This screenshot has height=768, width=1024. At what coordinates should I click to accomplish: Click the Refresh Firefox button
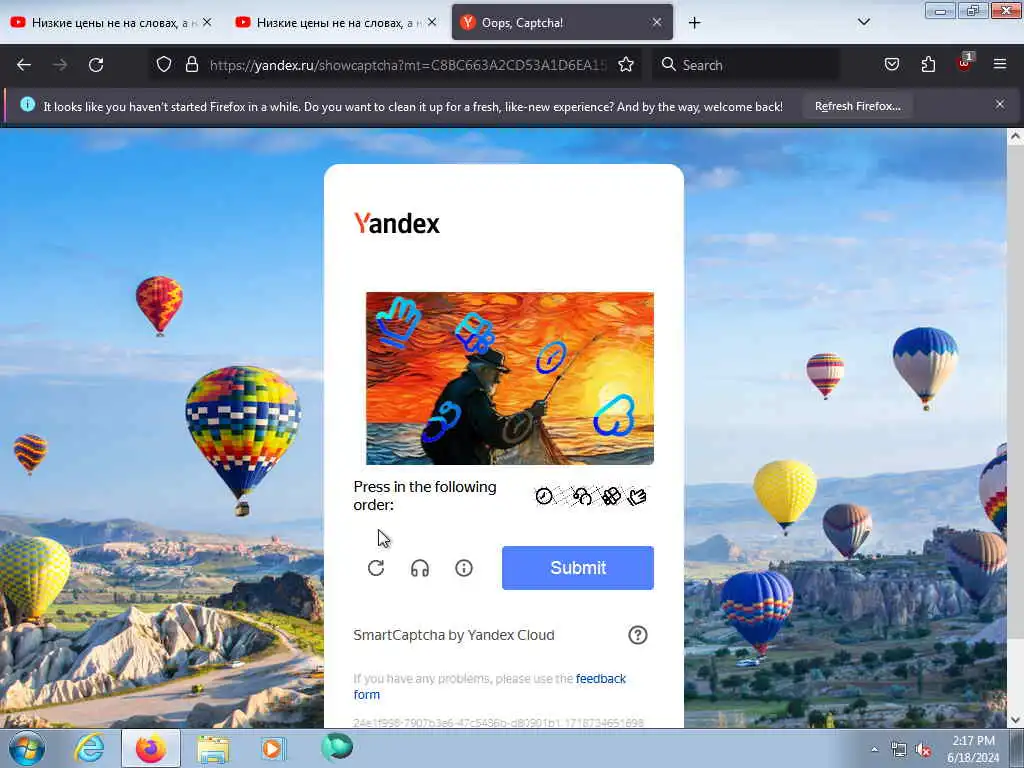click(x=857, y=106)
